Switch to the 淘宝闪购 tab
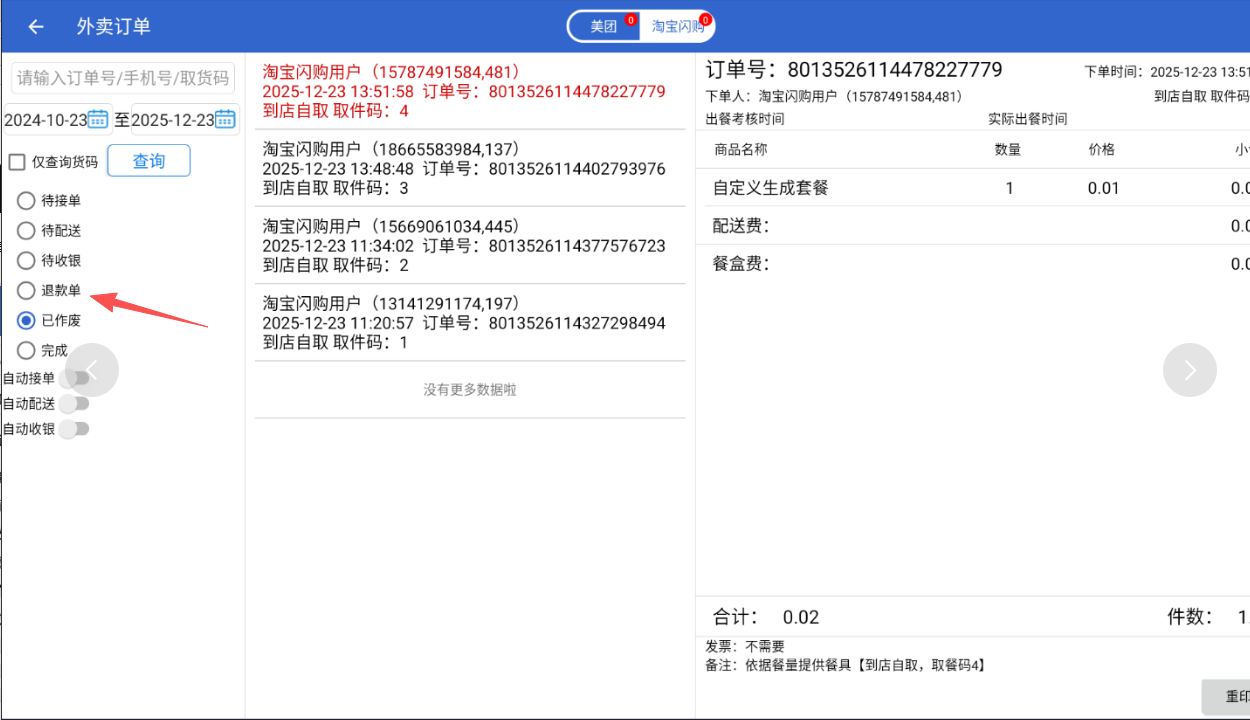 (x=677, y=27)
